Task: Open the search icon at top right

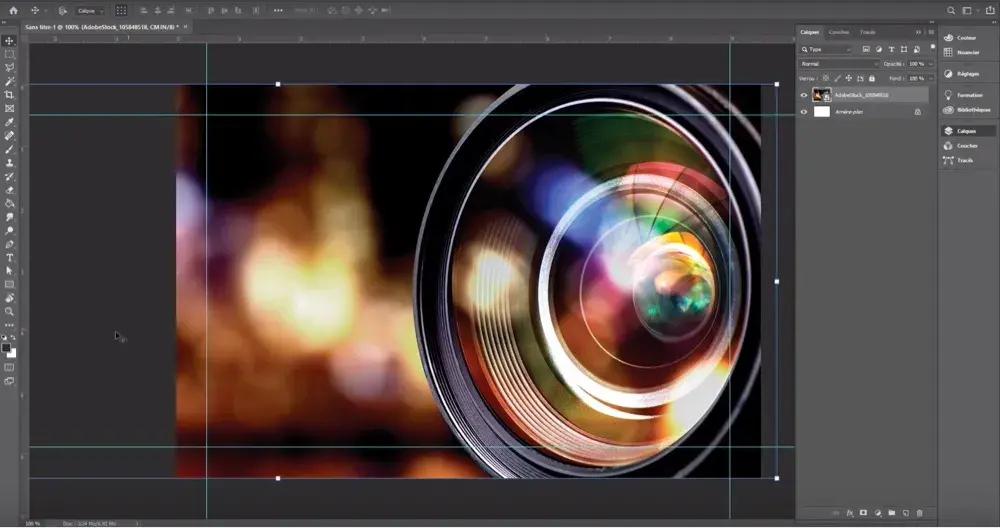Action: [x=951, y=10]
